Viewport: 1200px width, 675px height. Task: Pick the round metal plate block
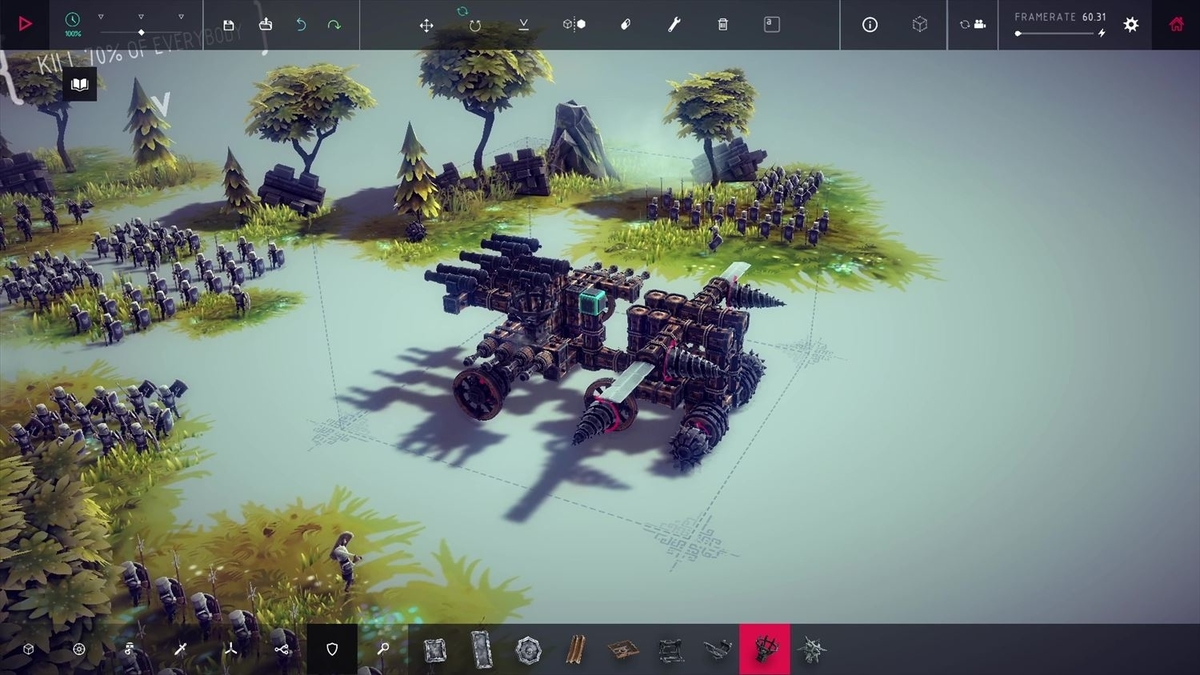[528, 651]
